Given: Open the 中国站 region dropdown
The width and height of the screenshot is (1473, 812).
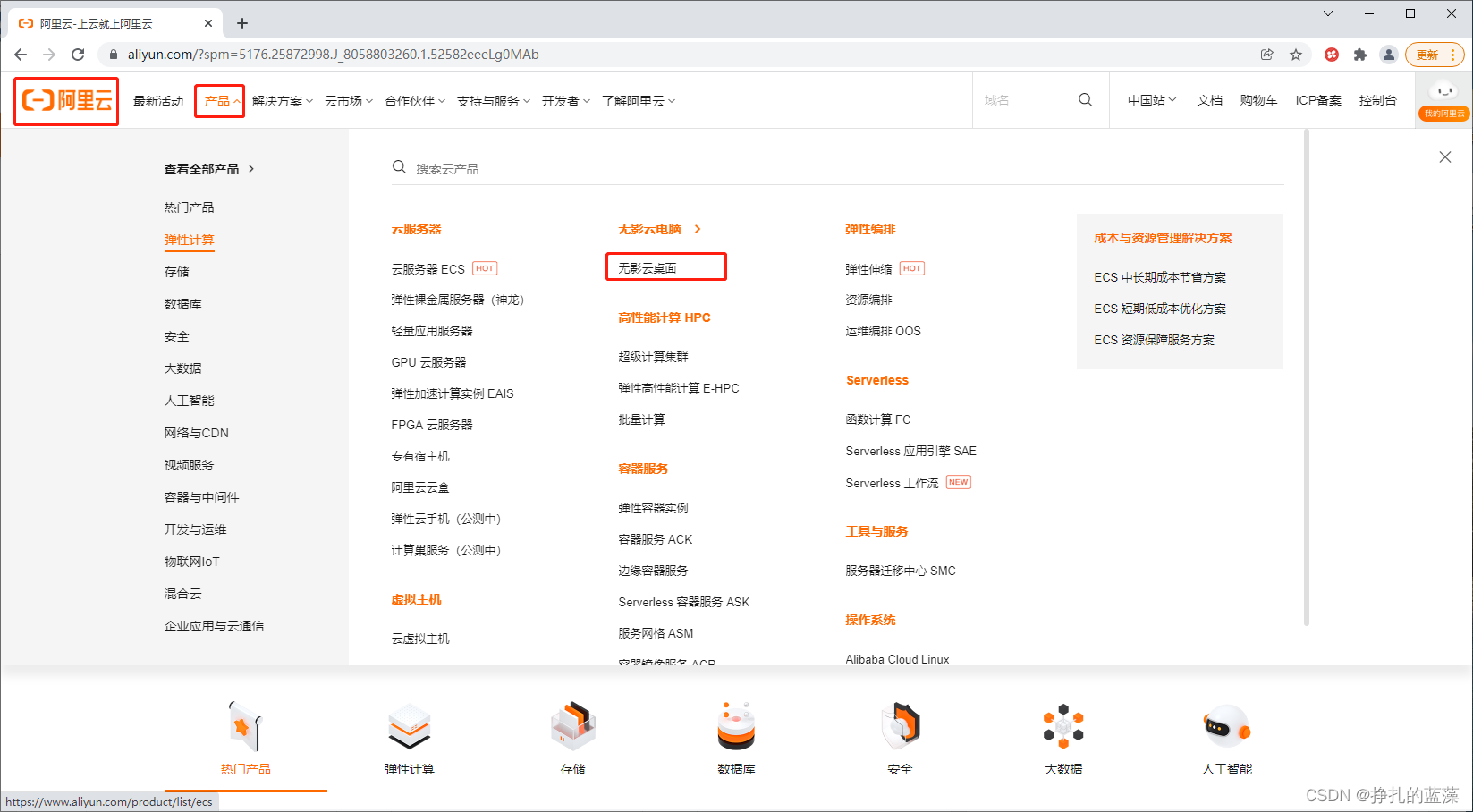Looking at the screenshot, I should 1150,100.
